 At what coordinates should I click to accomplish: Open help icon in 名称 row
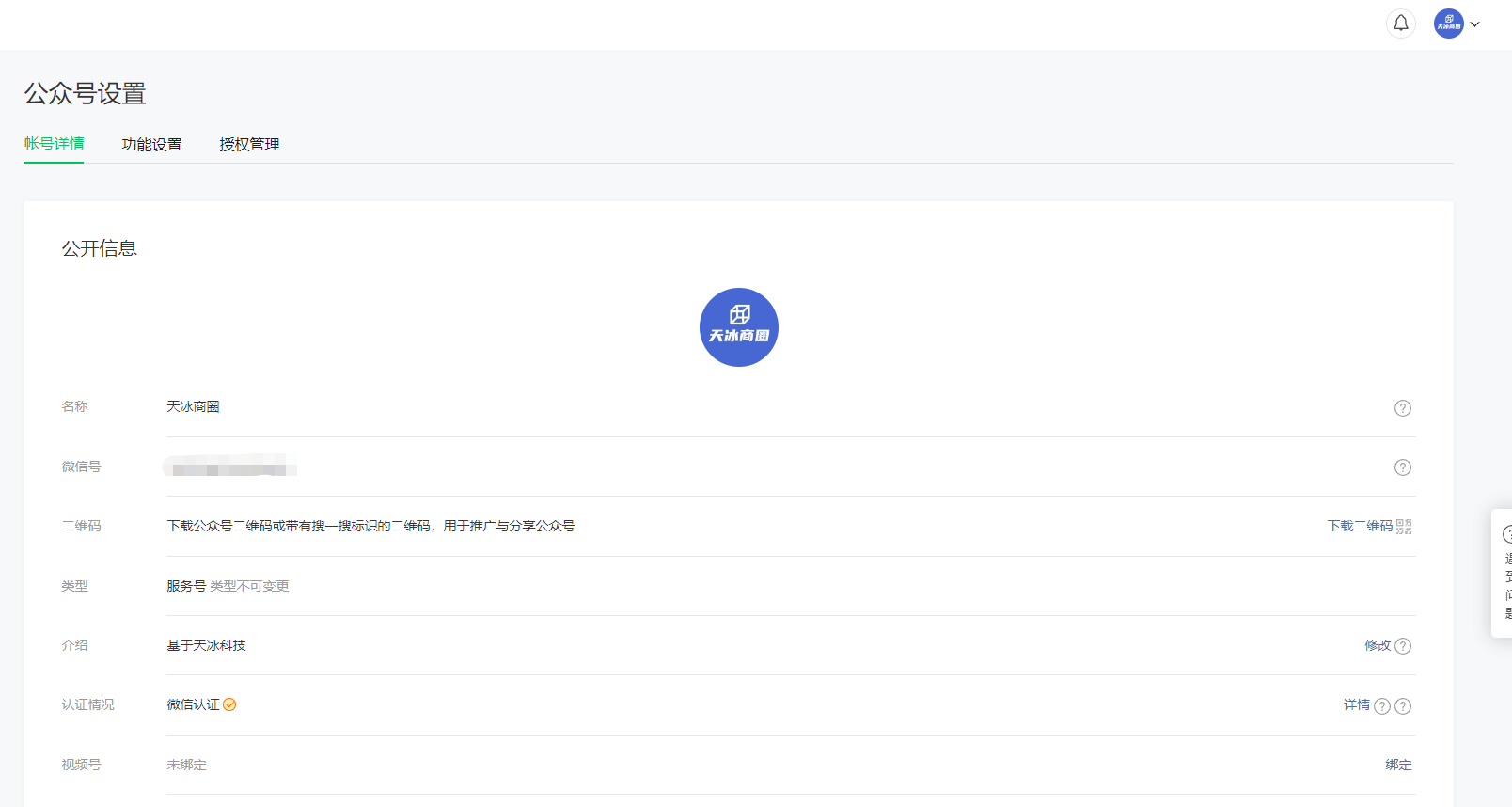tap(1403, 408)
